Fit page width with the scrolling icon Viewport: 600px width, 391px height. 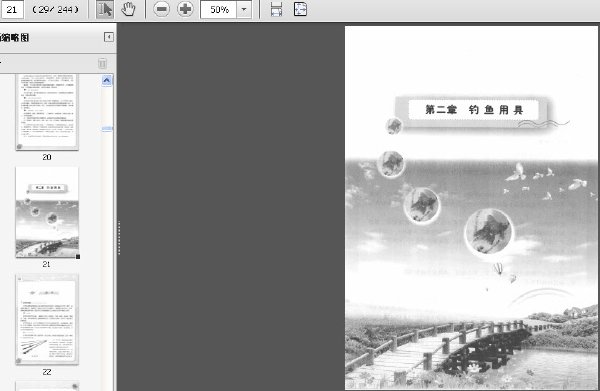(276, 9)
